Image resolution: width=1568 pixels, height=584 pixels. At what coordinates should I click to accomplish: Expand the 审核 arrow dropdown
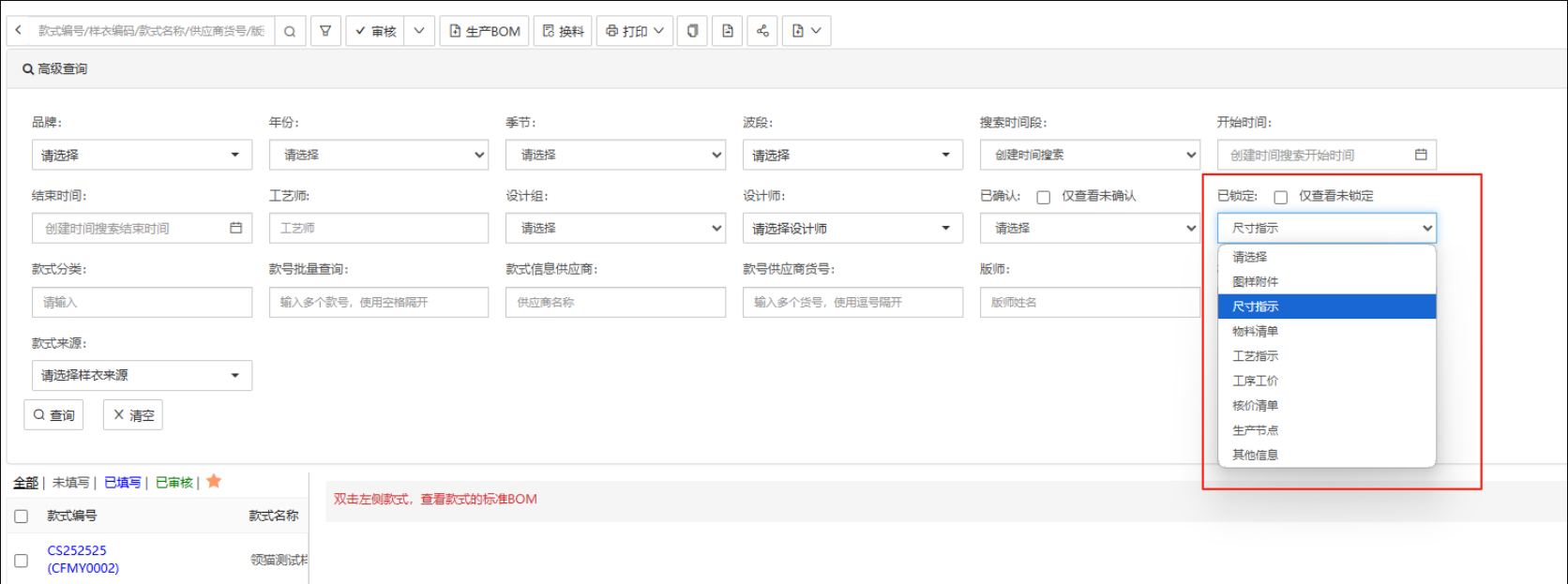pos(419,31)
